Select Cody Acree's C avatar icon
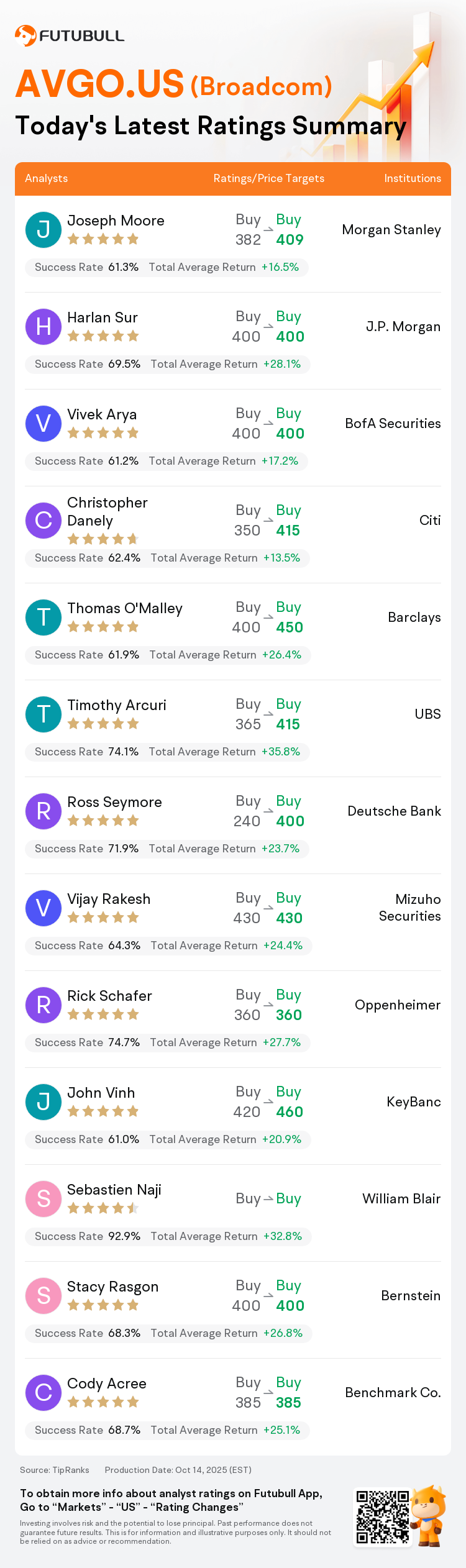Screen dimensions: 466x1568 coord(43,1392)
